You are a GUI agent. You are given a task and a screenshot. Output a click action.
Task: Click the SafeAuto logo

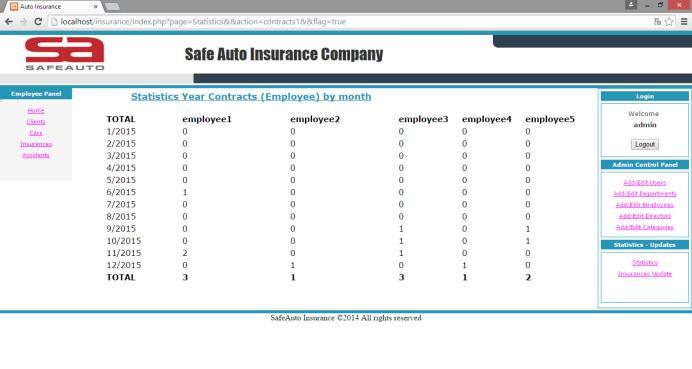[65, 54]
